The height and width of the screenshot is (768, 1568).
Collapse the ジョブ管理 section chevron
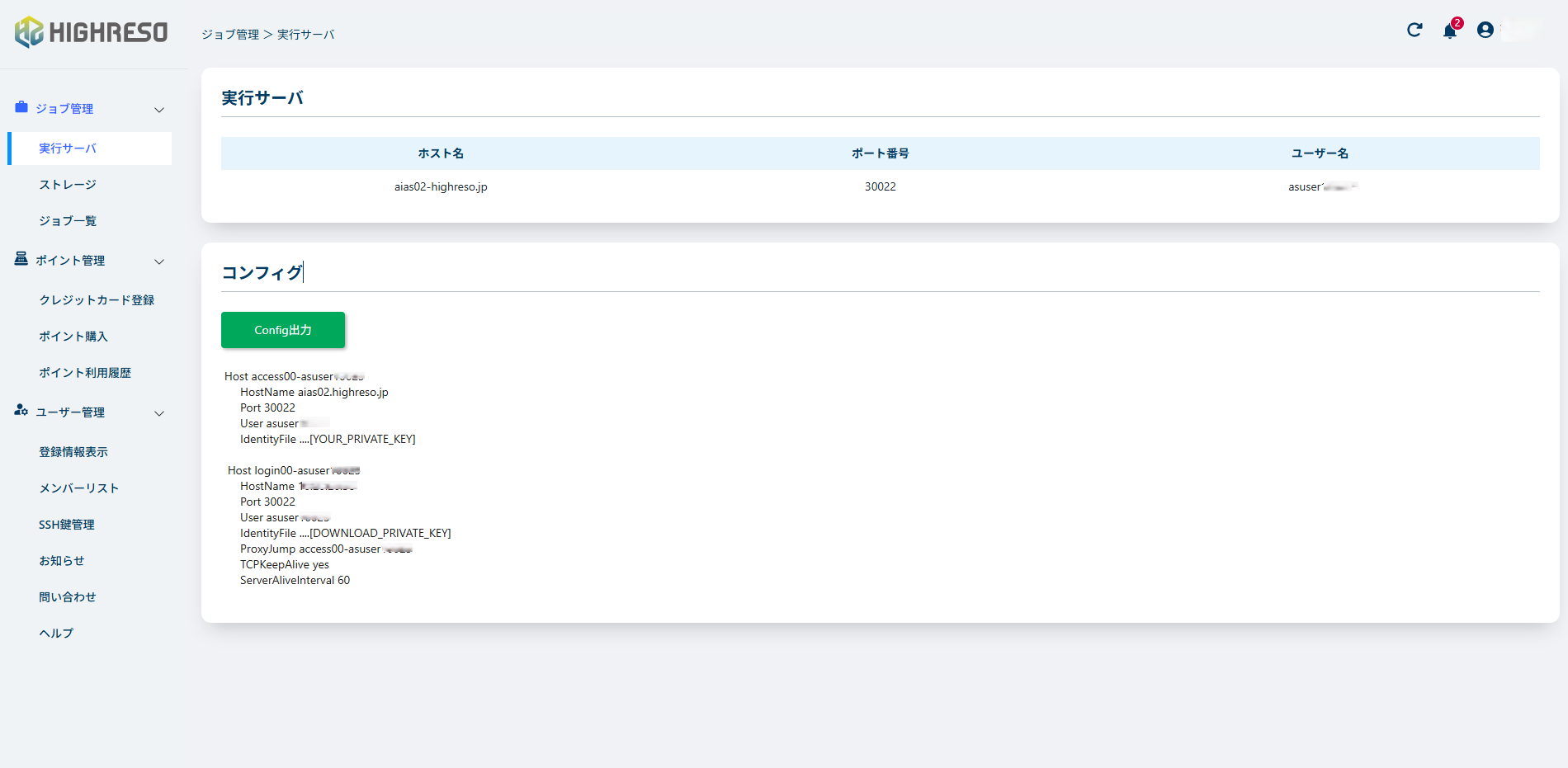(159, 110)
